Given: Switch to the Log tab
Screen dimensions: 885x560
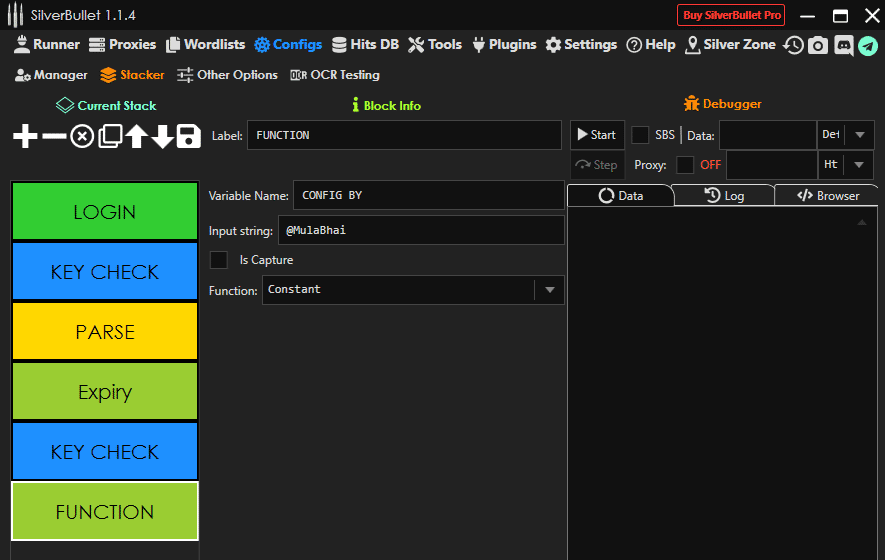Looking at the screenshot, I should 724,196.
